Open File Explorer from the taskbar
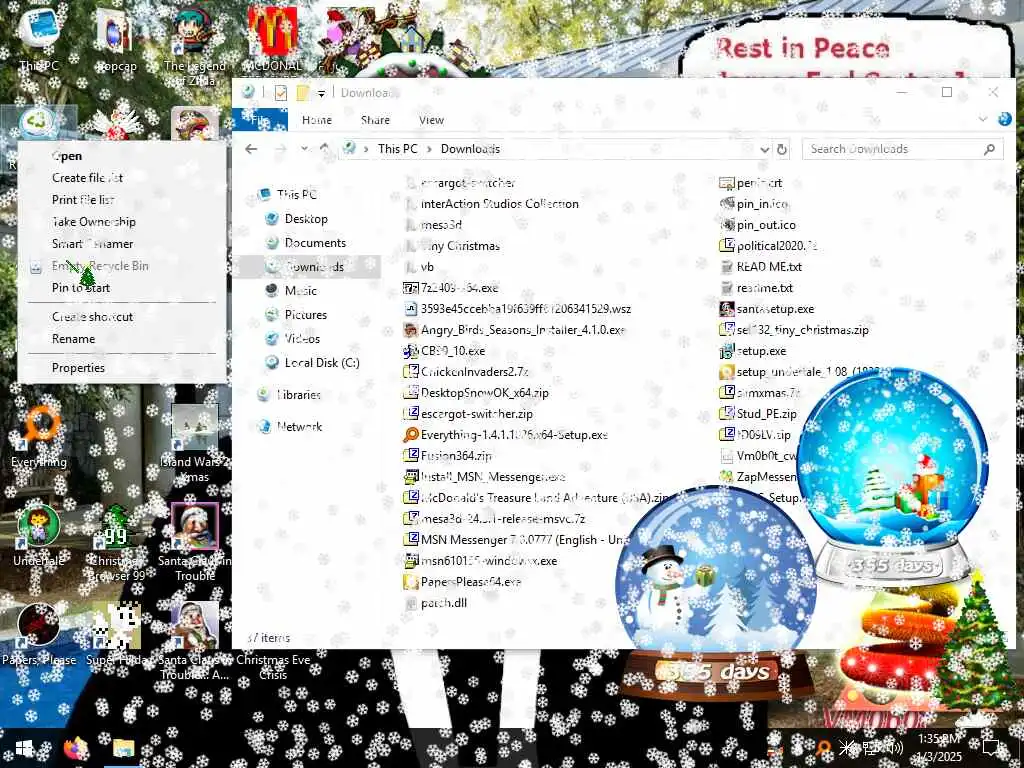The image size is (1024, 768). point(123,748)
